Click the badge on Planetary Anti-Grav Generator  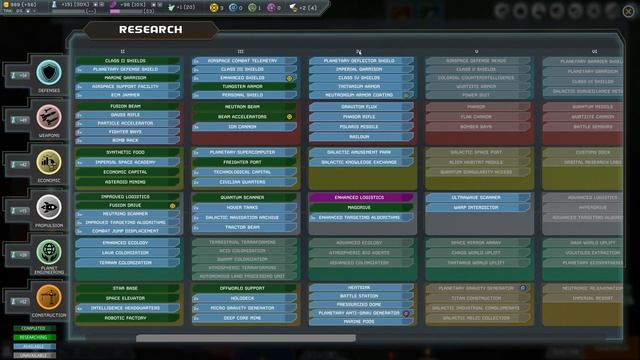[406, 313]
